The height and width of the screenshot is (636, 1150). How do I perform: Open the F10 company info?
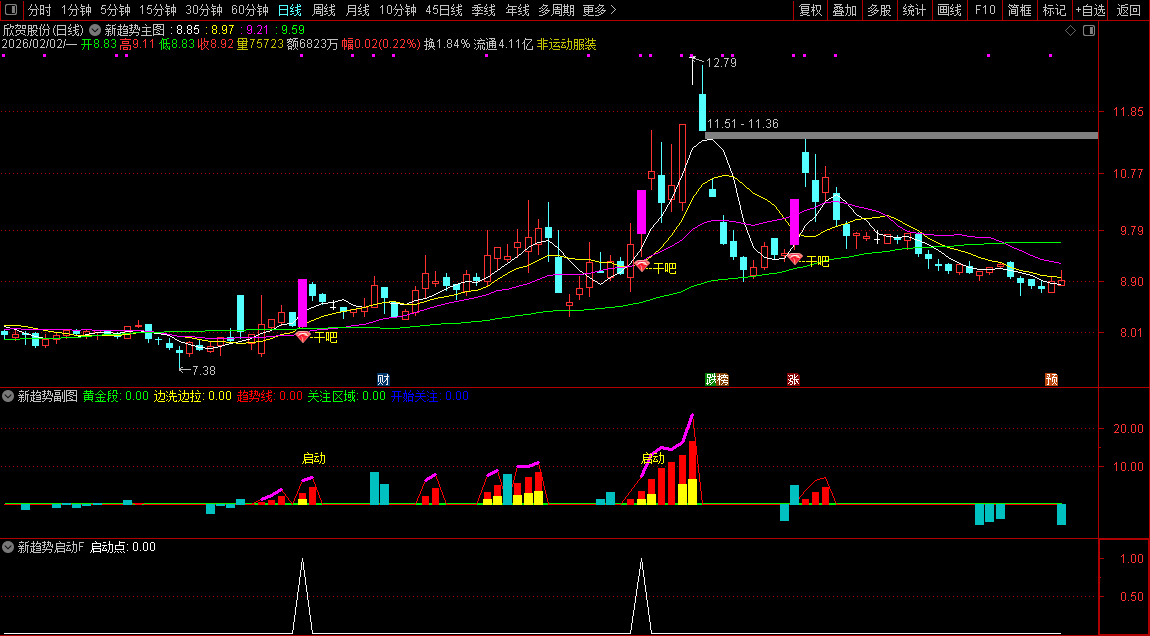[x=985, y=10]
